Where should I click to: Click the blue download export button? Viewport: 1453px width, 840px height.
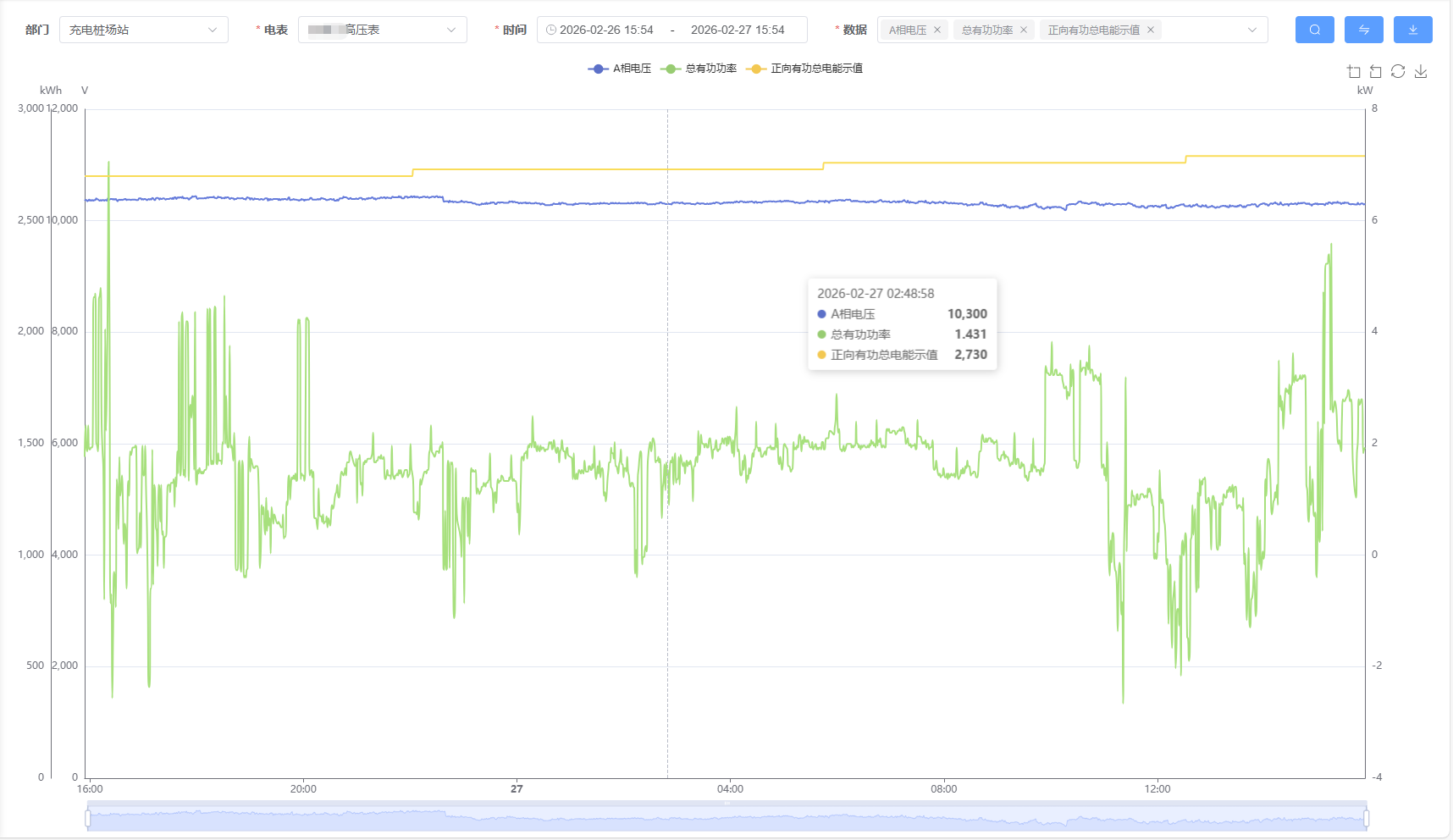pos(1412,30)
